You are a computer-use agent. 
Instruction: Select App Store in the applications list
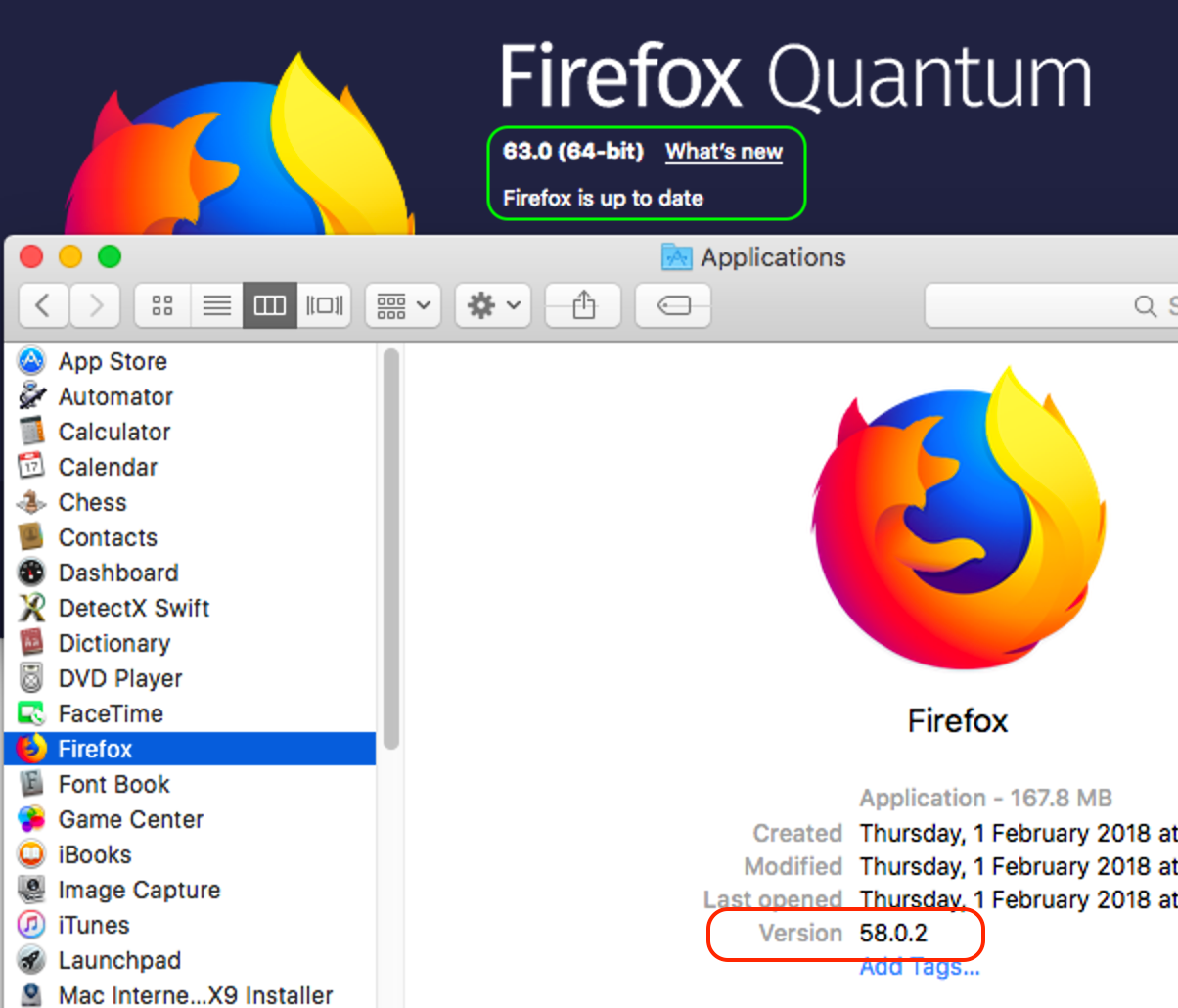tap(113, 361)
